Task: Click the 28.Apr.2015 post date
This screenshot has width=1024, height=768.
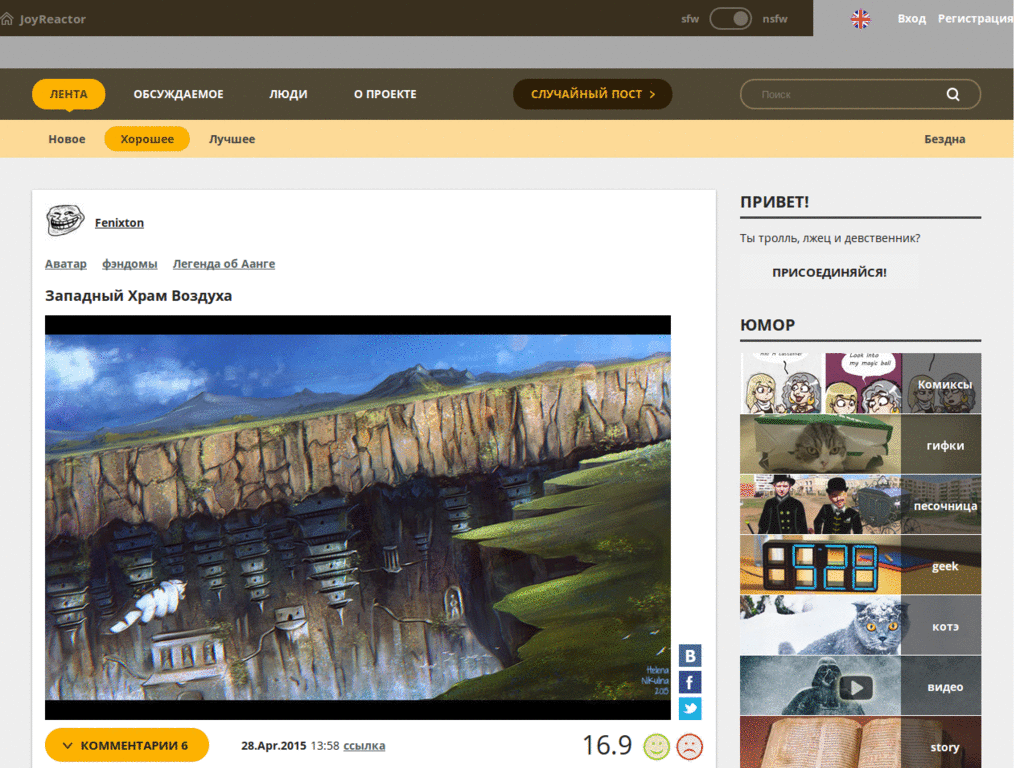Action: tap(274, 745)
